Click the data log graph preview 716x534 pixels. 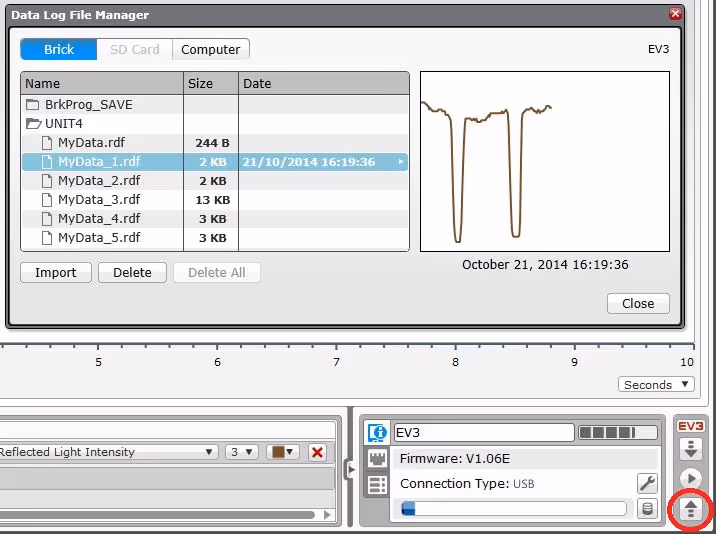point(545,161)
